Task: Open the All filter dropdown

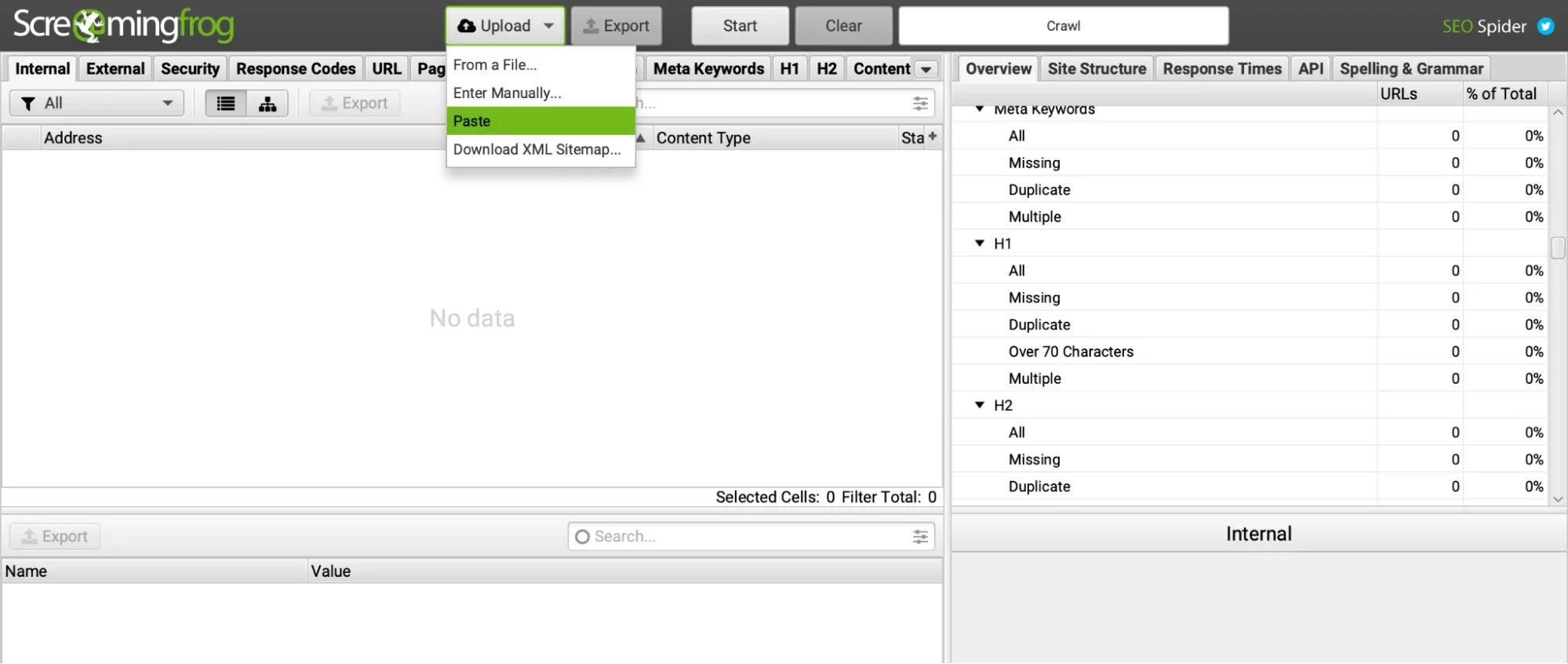Action: click(x=97, y=104)
